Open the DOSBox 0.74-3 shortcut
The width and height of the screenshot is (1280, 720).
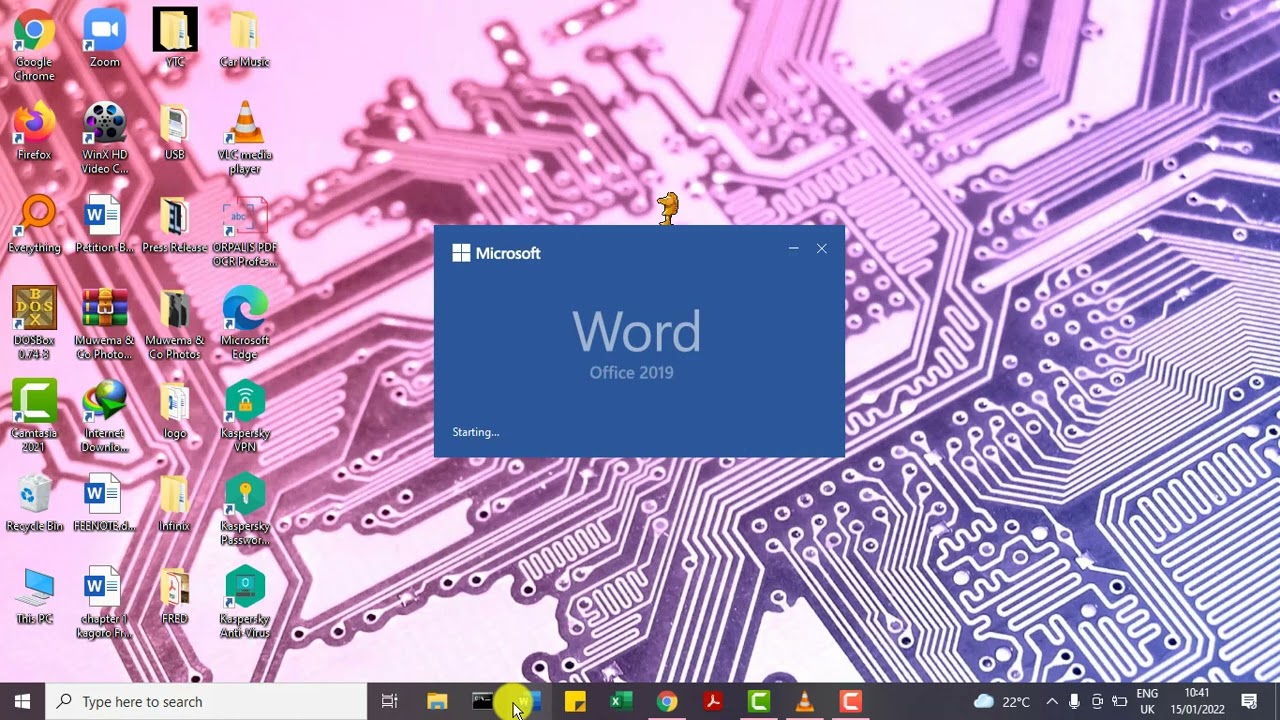coord(34,324)
